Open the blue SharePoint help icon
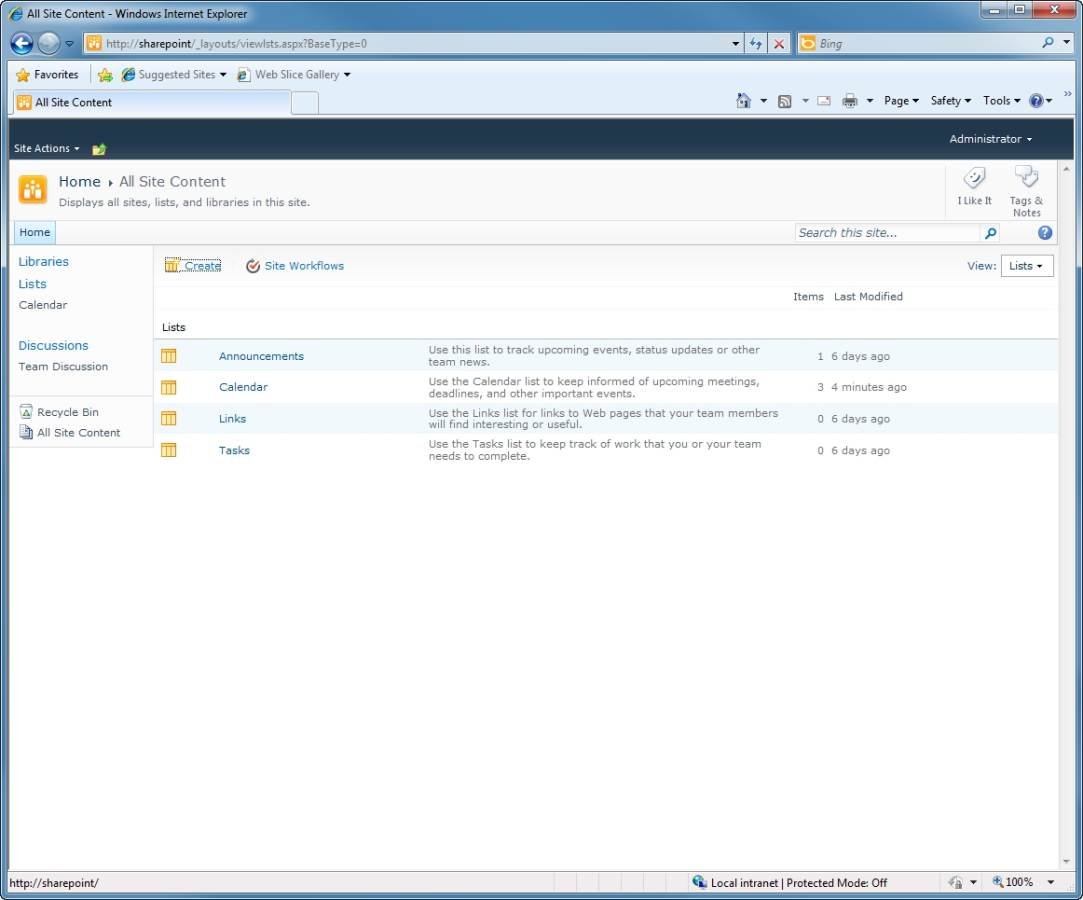The image size is (1083, 900). [x=1045, y=233]
